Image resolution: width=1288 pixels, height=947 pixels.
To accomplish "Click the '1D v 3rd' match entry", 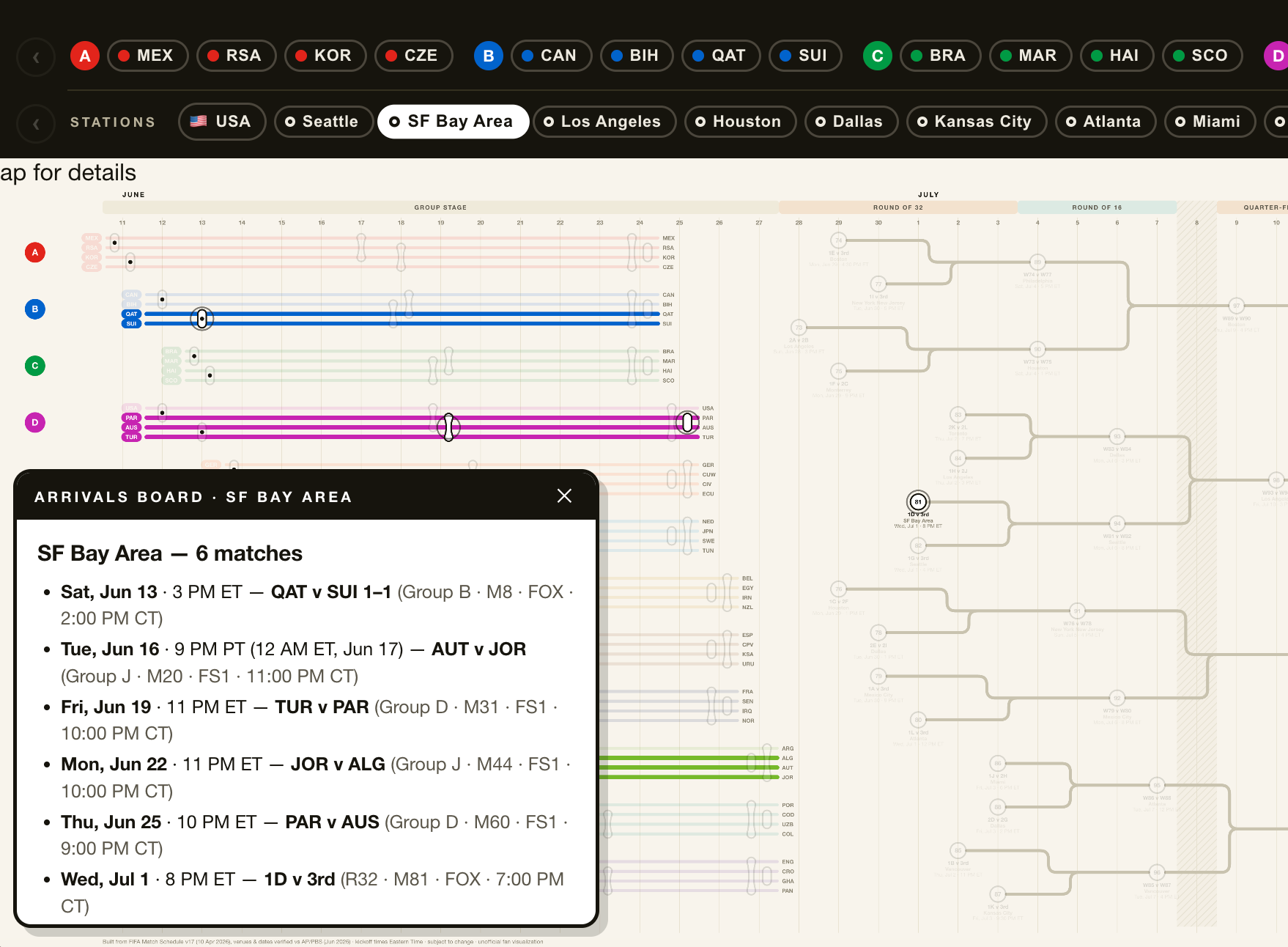I will pos(299,879).
